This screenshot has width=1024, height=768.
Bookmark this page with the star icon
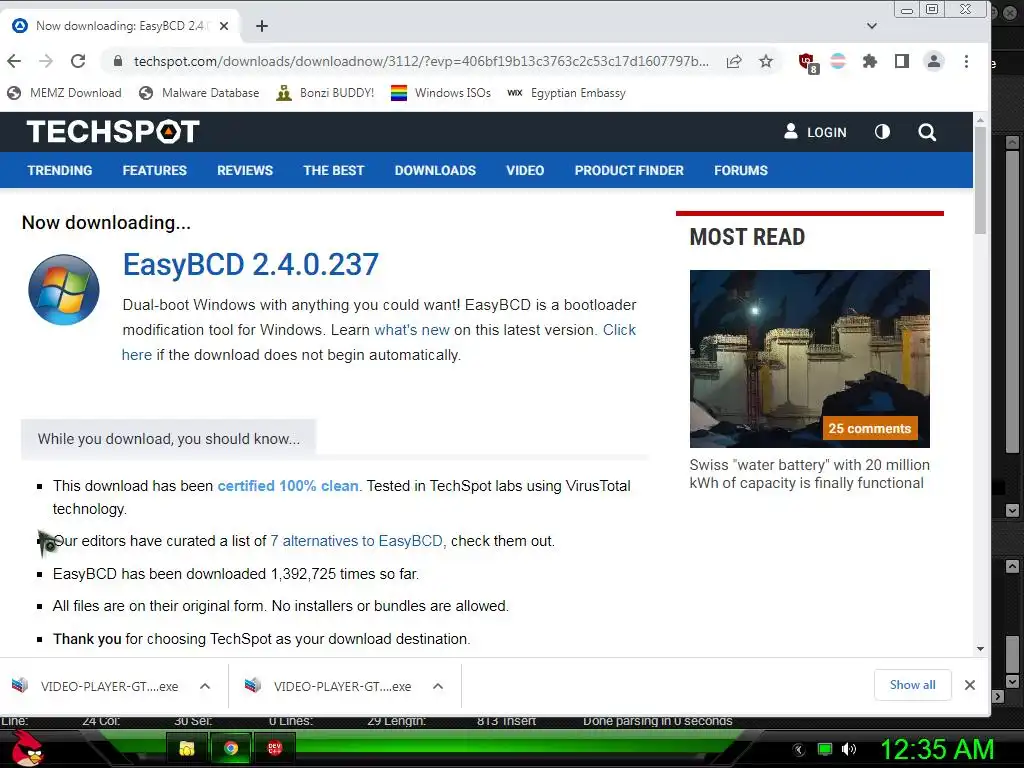coord(766,61)
